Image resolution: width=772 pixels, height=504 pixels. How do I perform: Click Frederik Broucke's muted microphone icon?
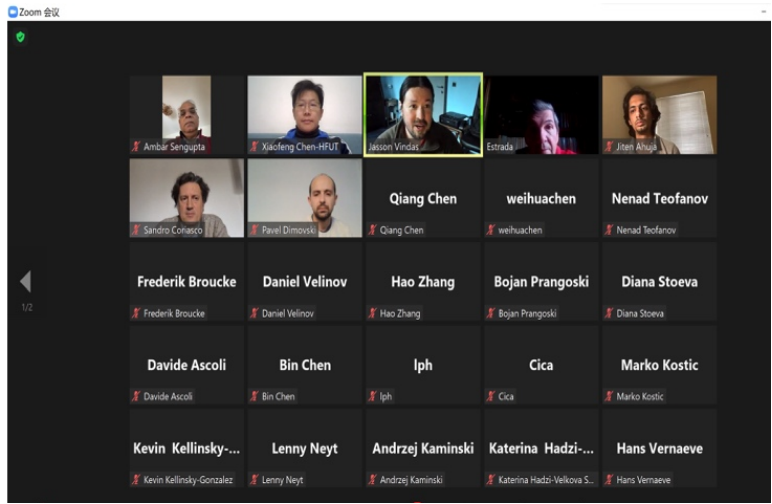(136, 313)
